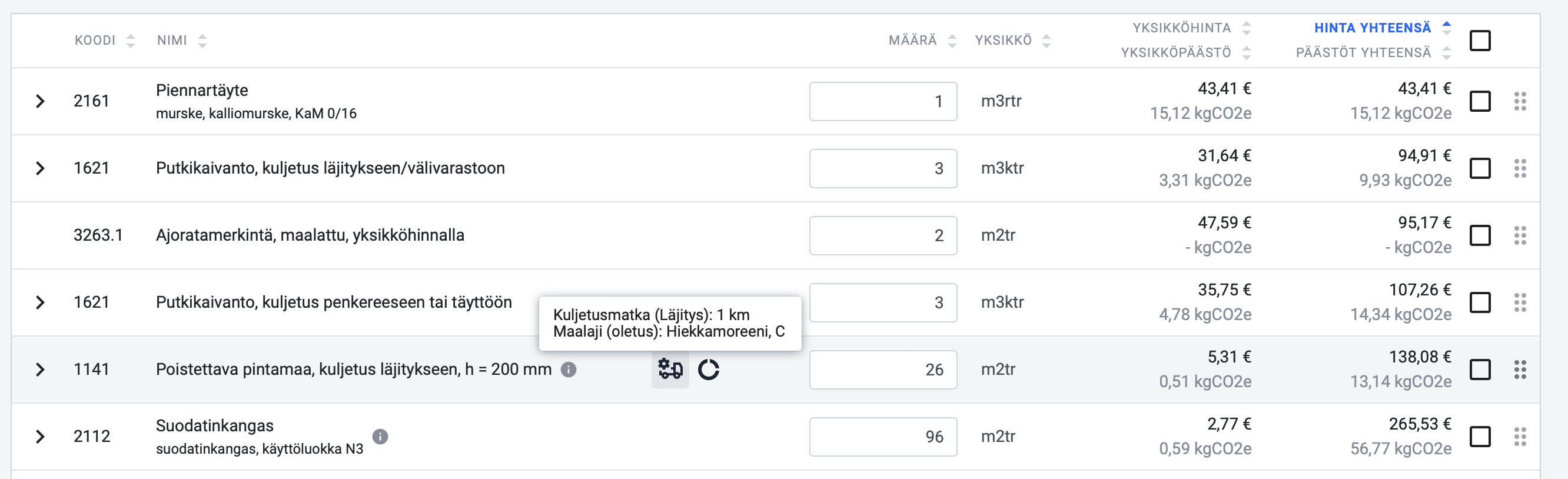1568x479 pixels.
Task: Click drag handle of Poistettava pintamaa row
Action: click(1520, 370)
